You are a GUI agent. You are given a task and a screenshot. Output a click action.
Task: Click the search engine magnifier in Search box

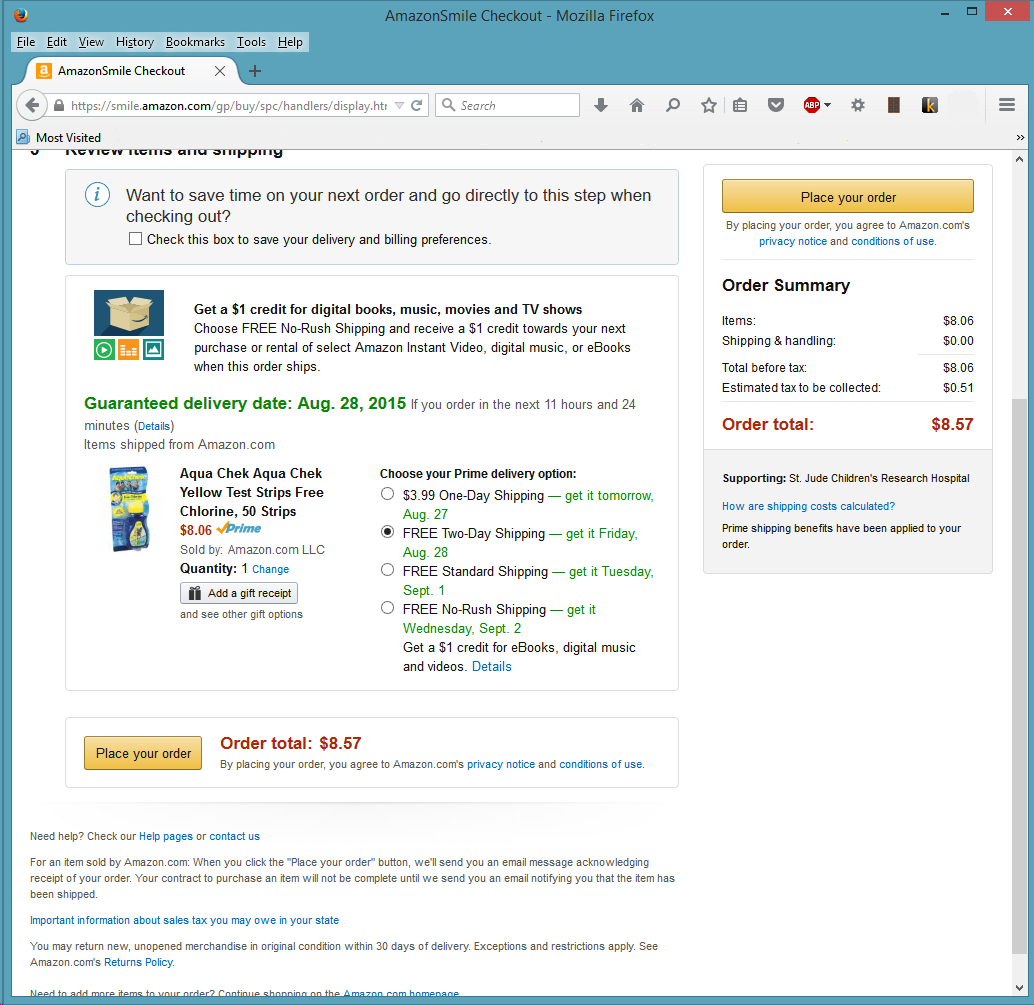coord(448,105)
